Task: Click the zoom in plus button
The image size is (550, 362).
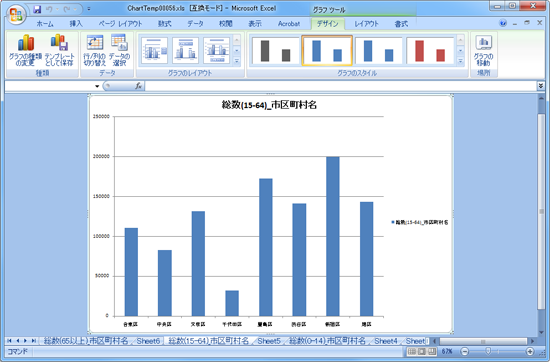Action: [529, 351]
